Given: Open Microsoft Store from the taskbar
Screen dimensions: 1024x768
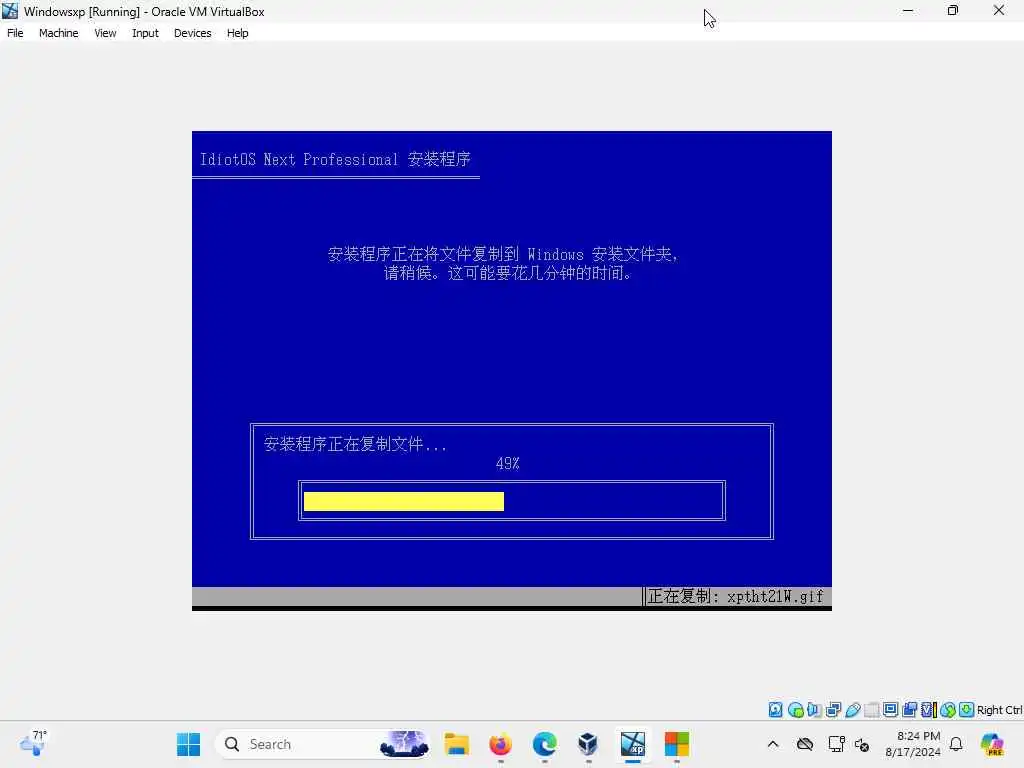Looking at the screenshot, I should coord(677,744).
